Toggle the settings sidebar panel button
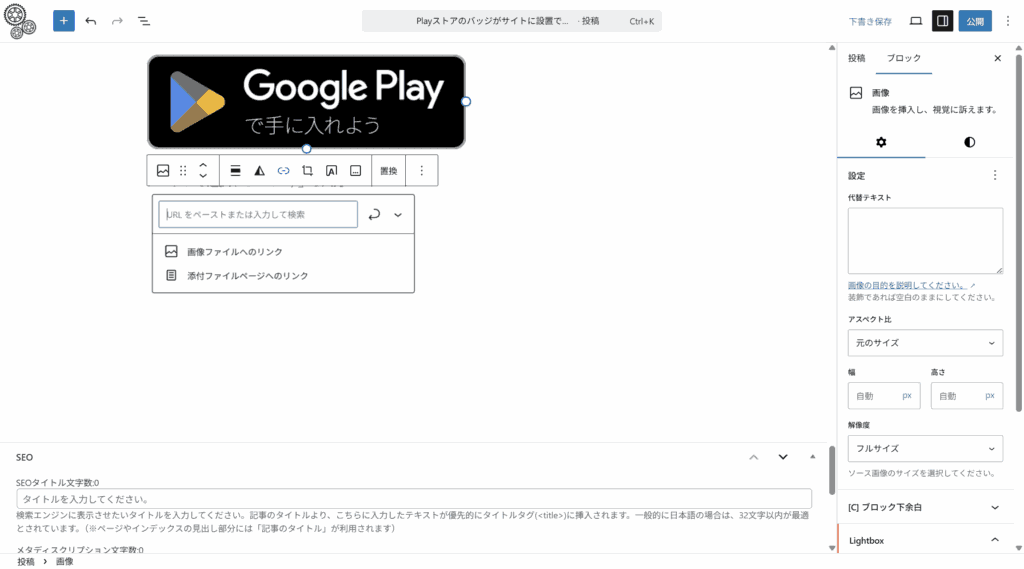 coord(942,21)
